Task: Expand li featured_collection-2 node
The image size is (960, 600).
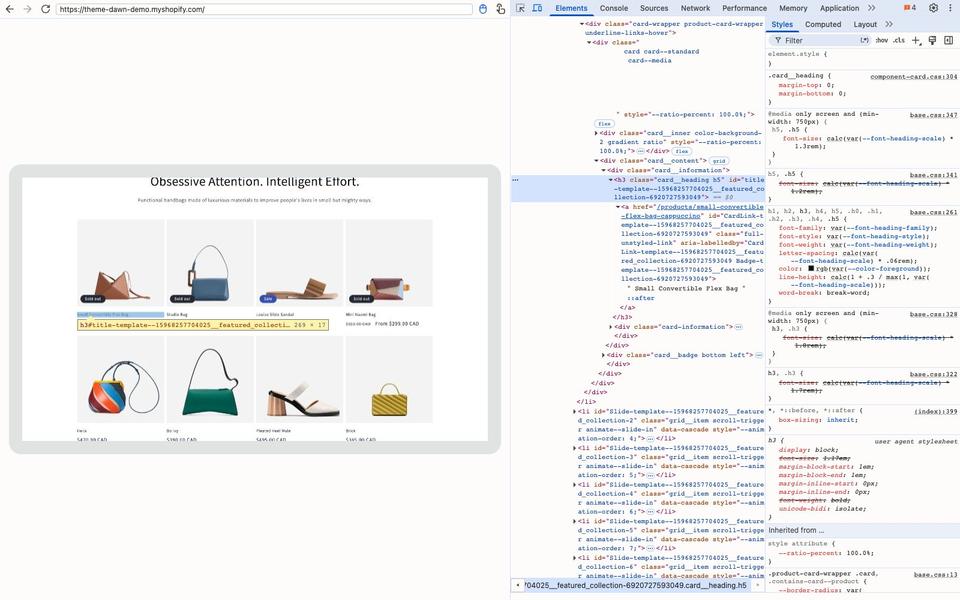Action: point(574,411)
